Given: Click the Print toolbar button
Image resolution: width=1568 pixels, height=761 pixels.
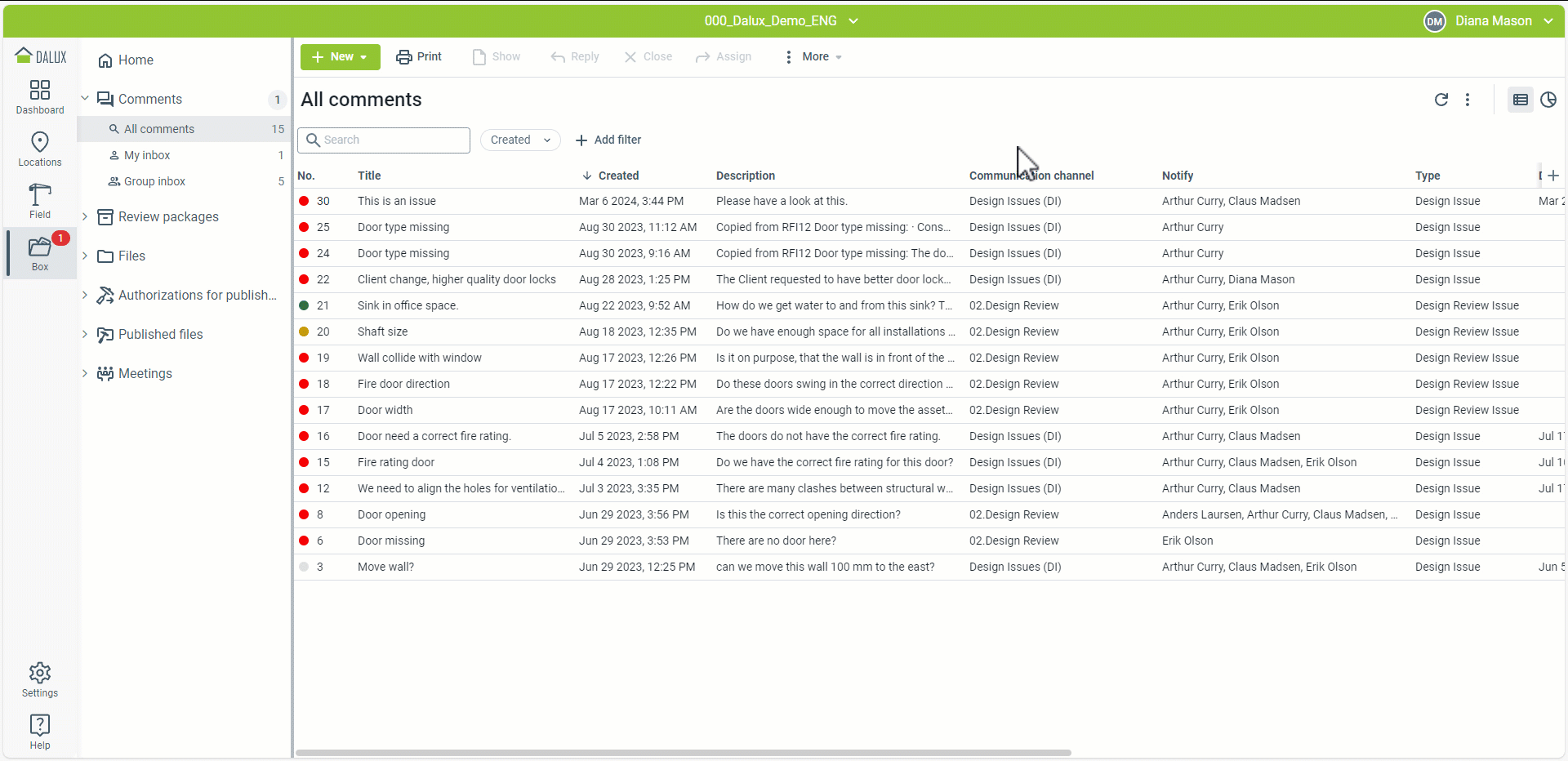Looking at the screenshot, I should (419, 56).
